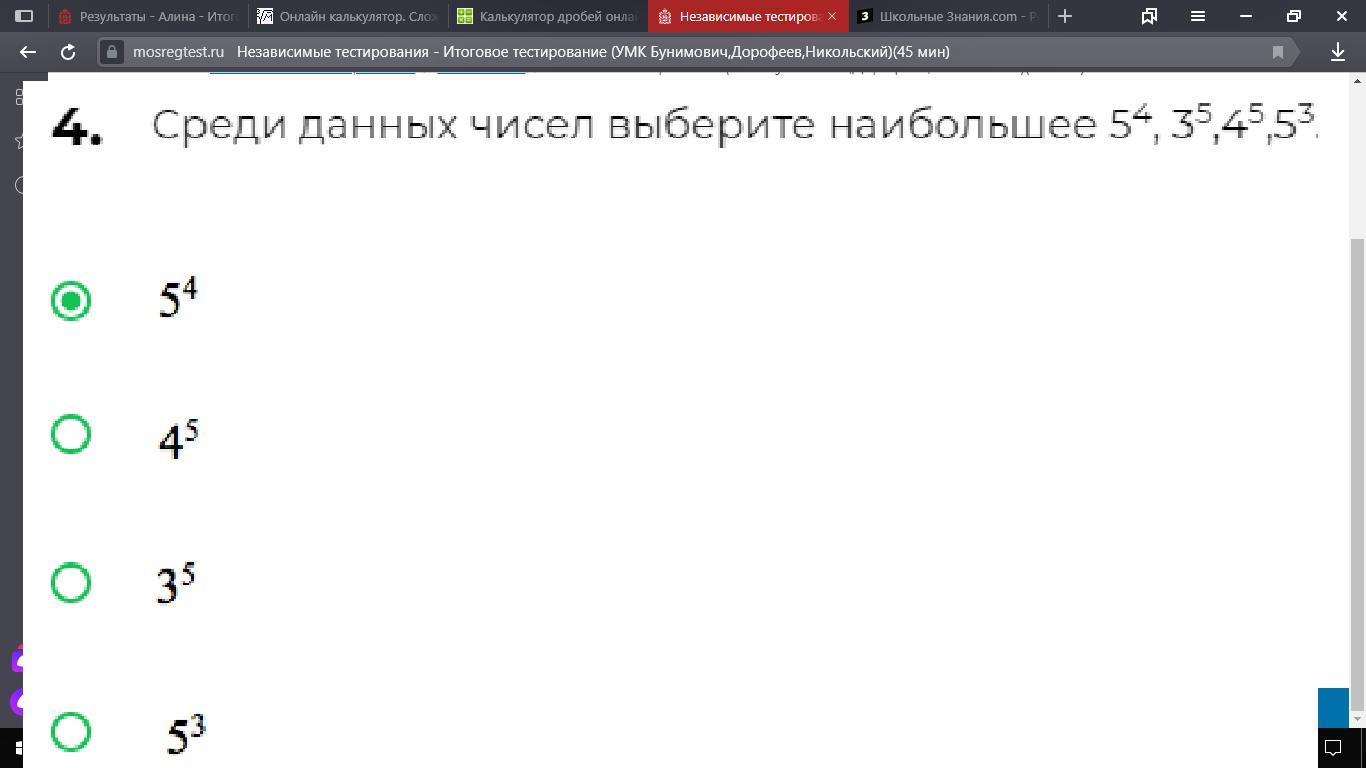Switch to Калькулятор дробей онлайн tab

(x=547, y=16)
